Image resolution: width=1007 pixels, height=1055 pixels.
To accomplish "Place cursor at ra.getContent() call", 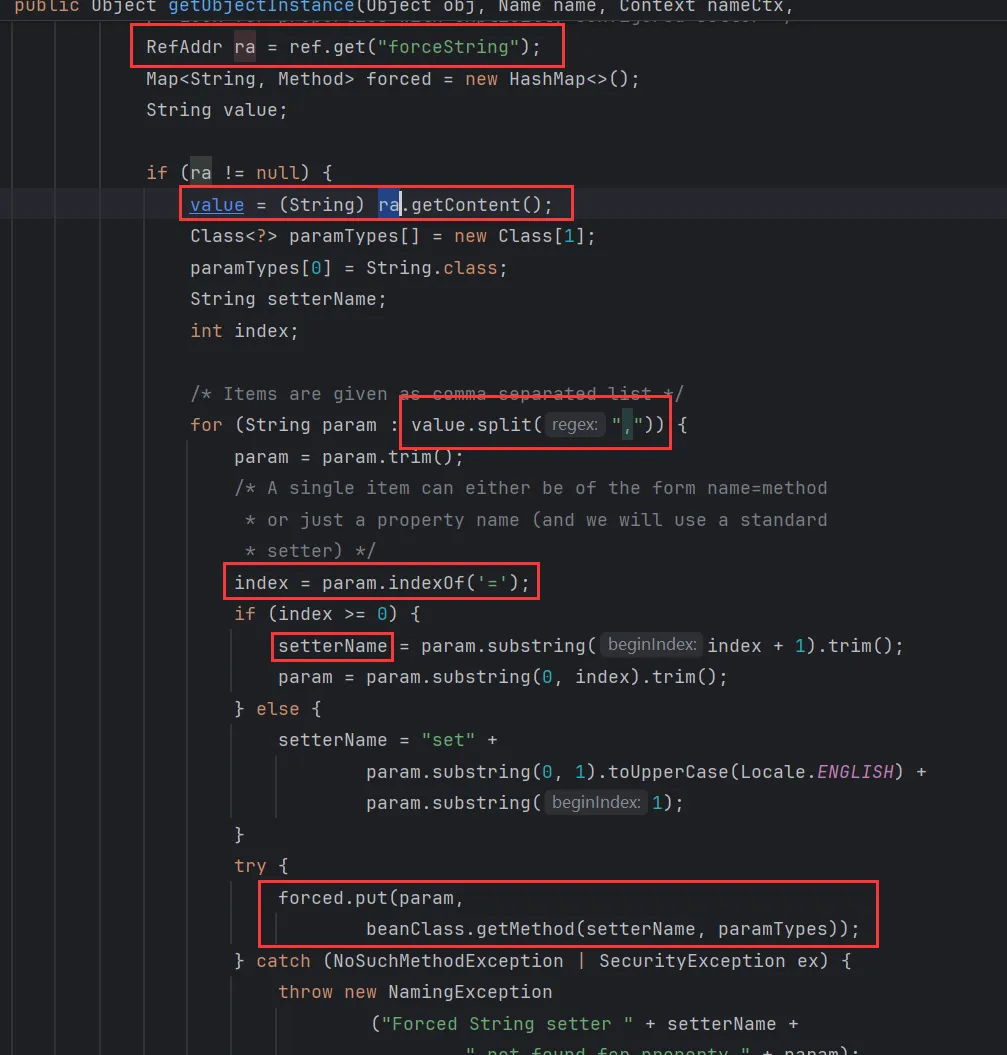I will [465, 205].
